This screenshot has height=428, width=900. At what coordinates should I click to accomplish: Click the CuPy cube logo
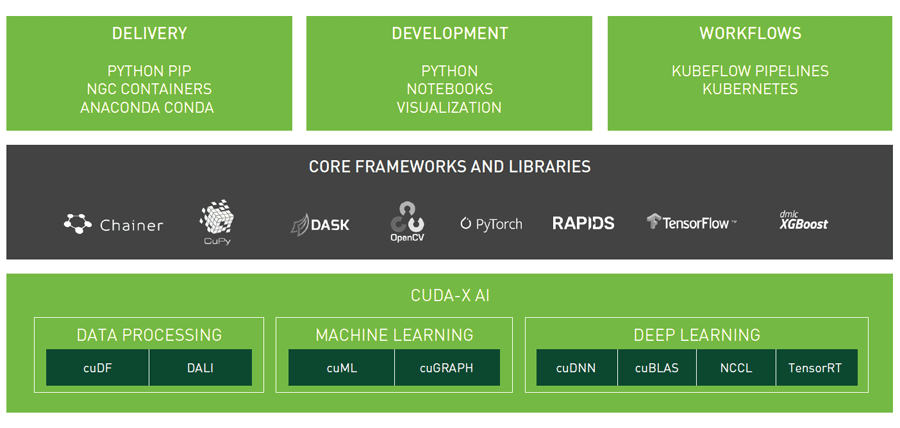point(217,223)
